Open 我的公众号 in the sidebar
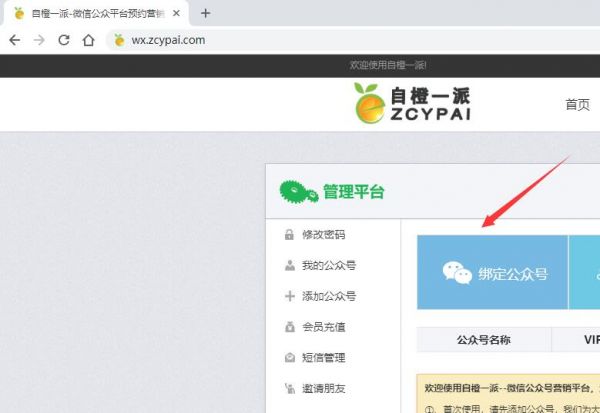The height and width of the screenshot is (413, 600). pyautogui.click(x=328, y=265)
